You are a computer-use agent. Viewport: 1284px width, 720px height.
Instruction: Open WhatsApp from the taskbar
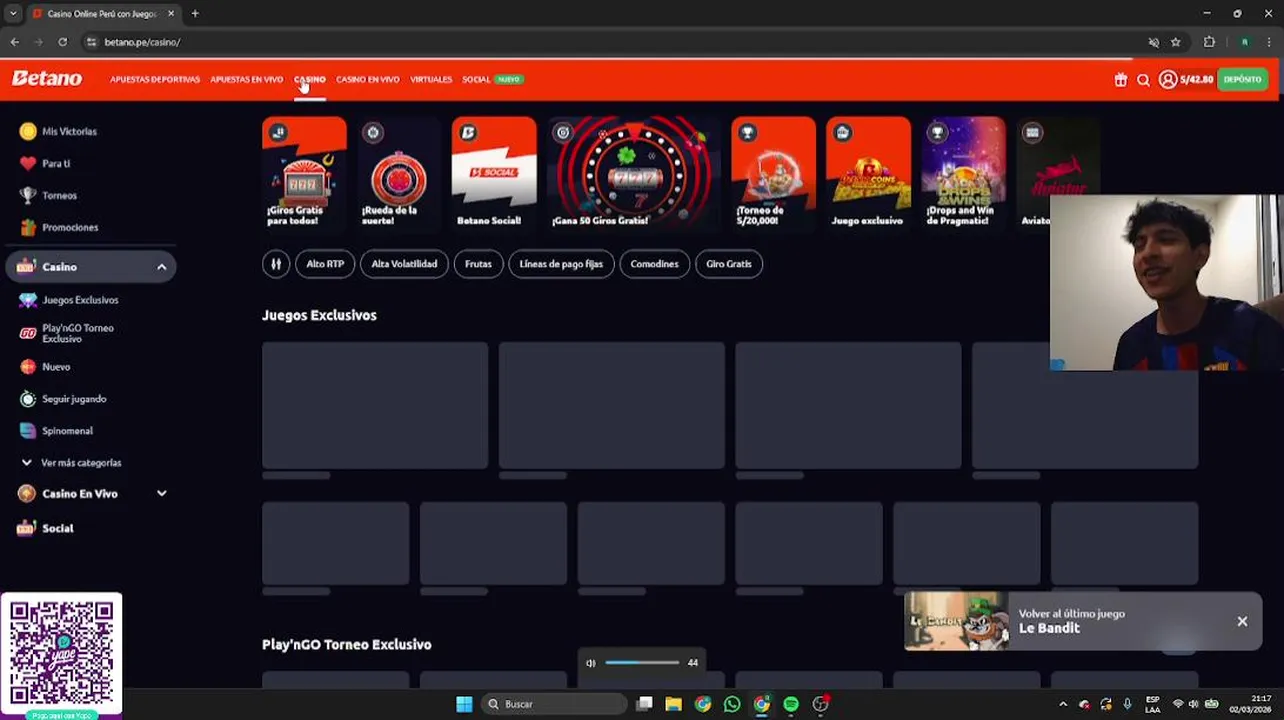click(x=732, y=704)
